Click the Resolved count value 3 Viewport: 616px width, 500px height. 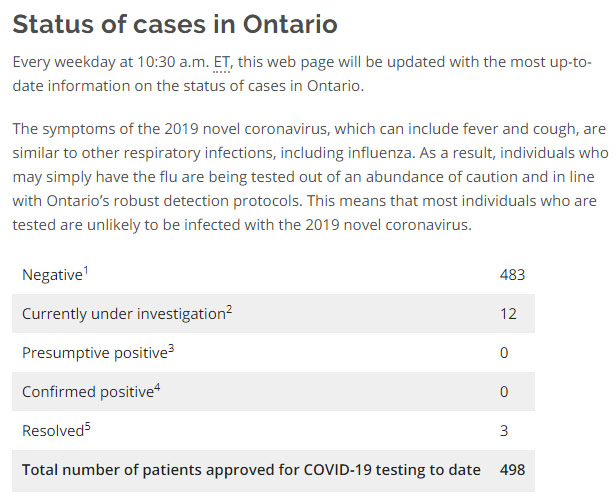(504, 431)
